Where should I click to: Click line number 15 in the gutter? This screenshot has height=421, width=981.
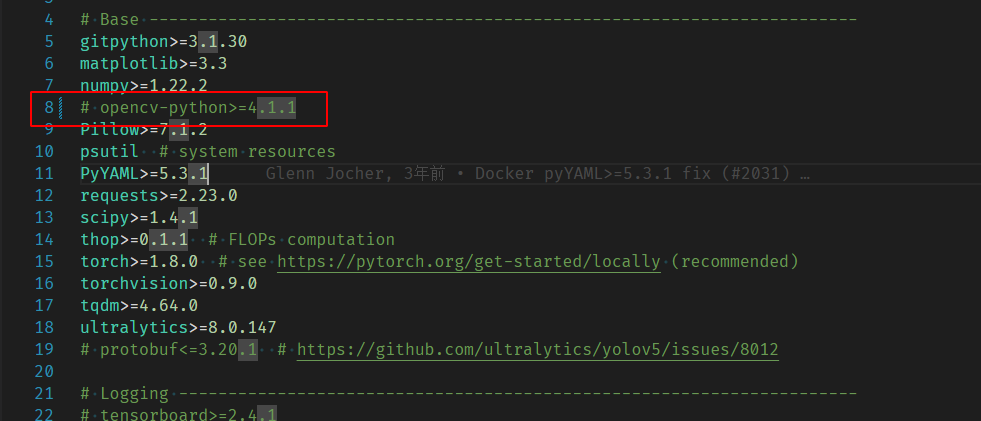(x=44, y=262)
